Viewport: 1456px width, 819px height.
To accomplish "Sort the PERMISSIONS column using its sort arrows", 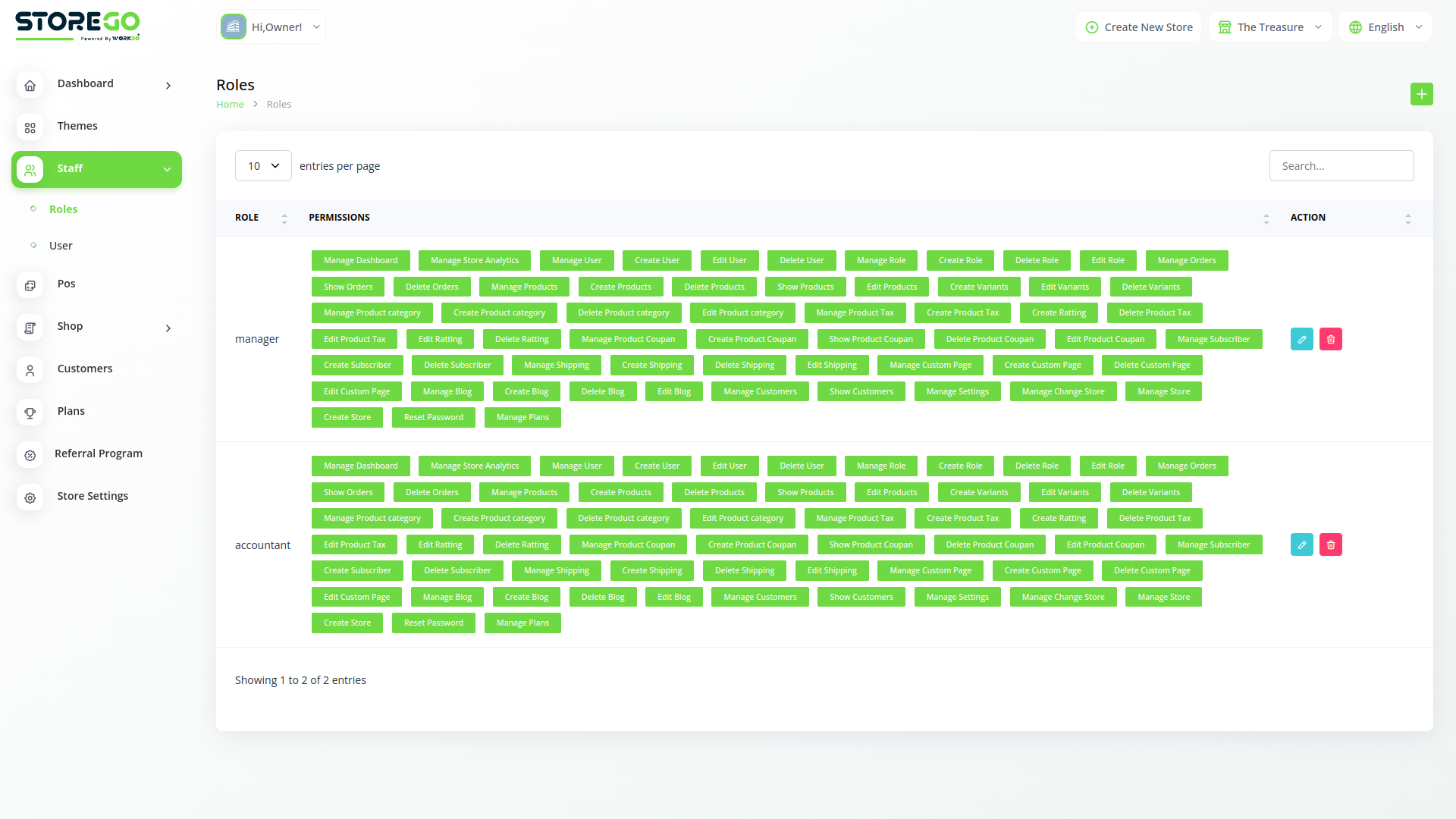I will 1266,218.
